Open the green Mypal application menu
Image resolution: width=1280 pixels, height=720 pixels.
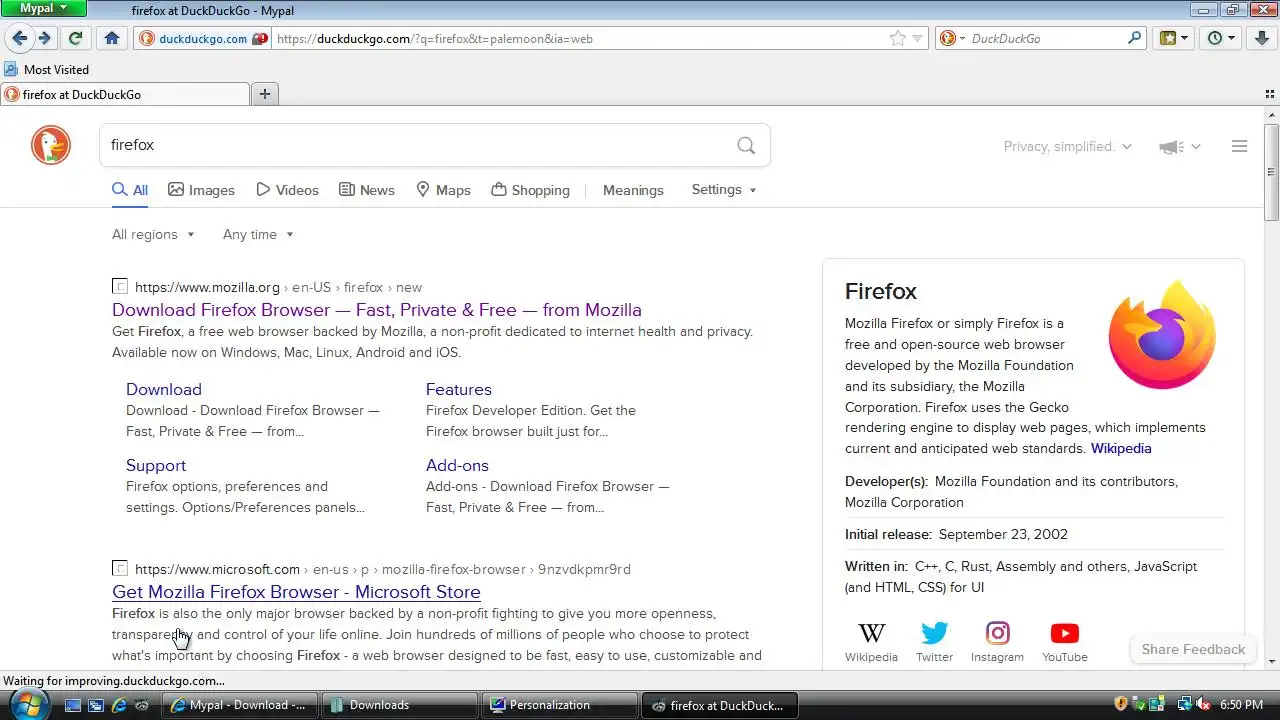43,8
